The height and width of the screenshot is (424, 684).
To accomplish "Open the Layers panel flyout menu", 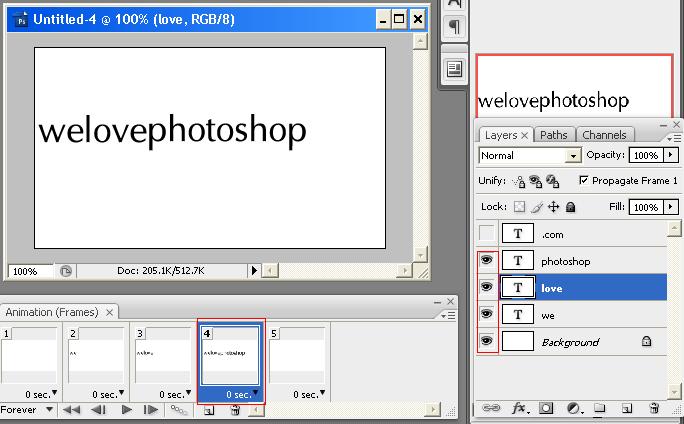I will pyautogui.click(x=674, y=138).
